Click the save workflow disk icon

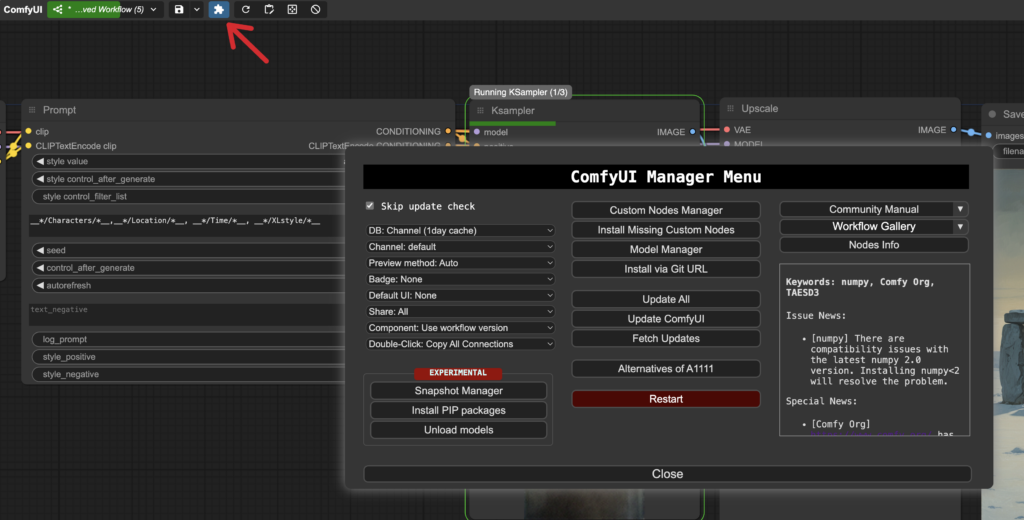click(179, 9)
